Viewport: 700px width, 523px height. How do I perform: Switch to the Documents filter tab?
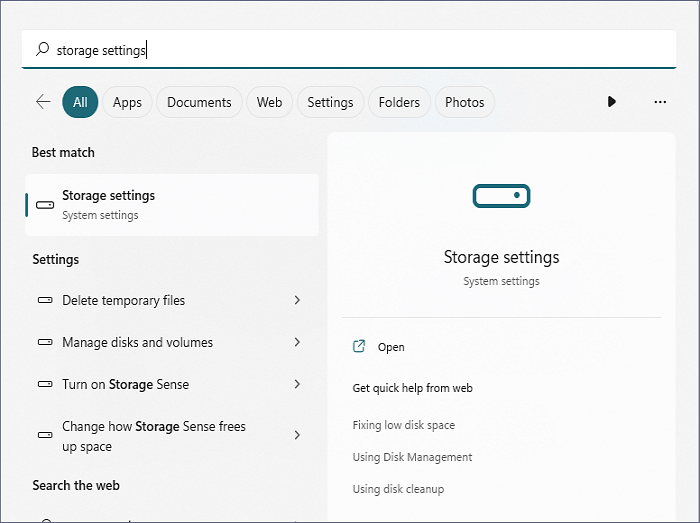coord(199,102)
